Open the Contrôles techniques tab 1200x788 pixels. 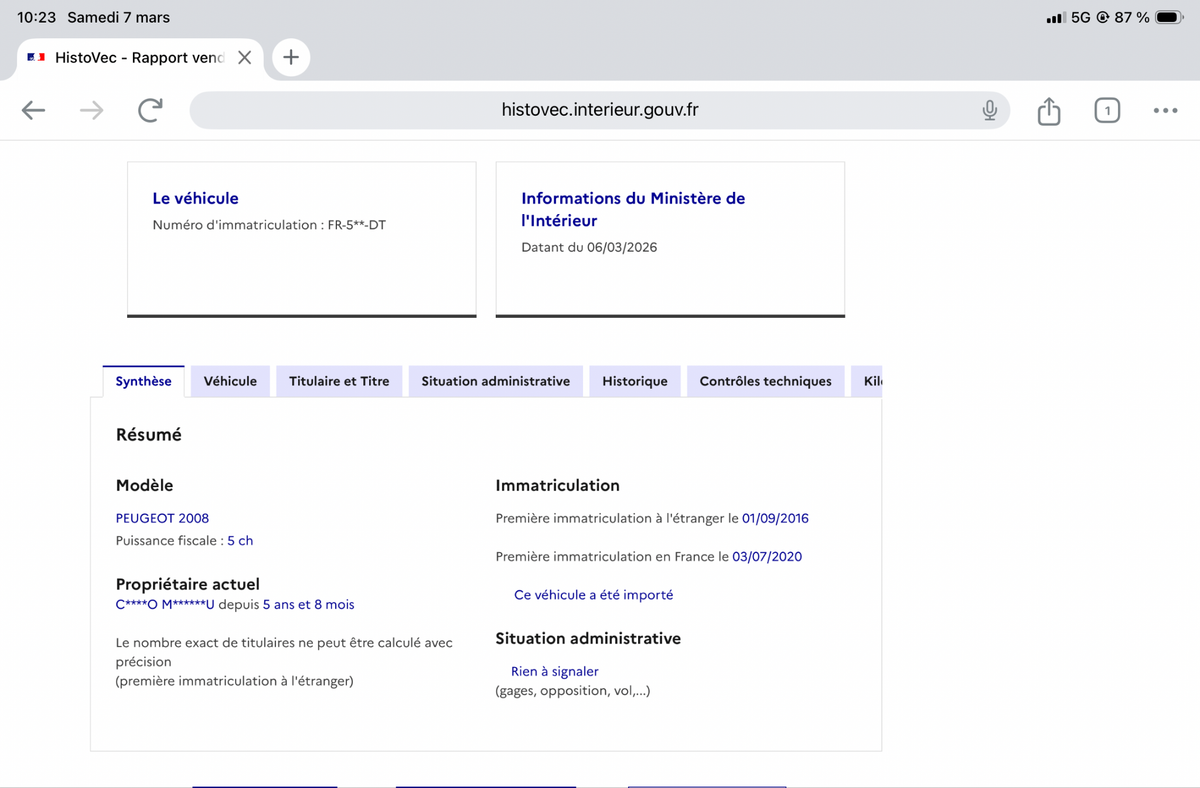click(x=765, y=381)
